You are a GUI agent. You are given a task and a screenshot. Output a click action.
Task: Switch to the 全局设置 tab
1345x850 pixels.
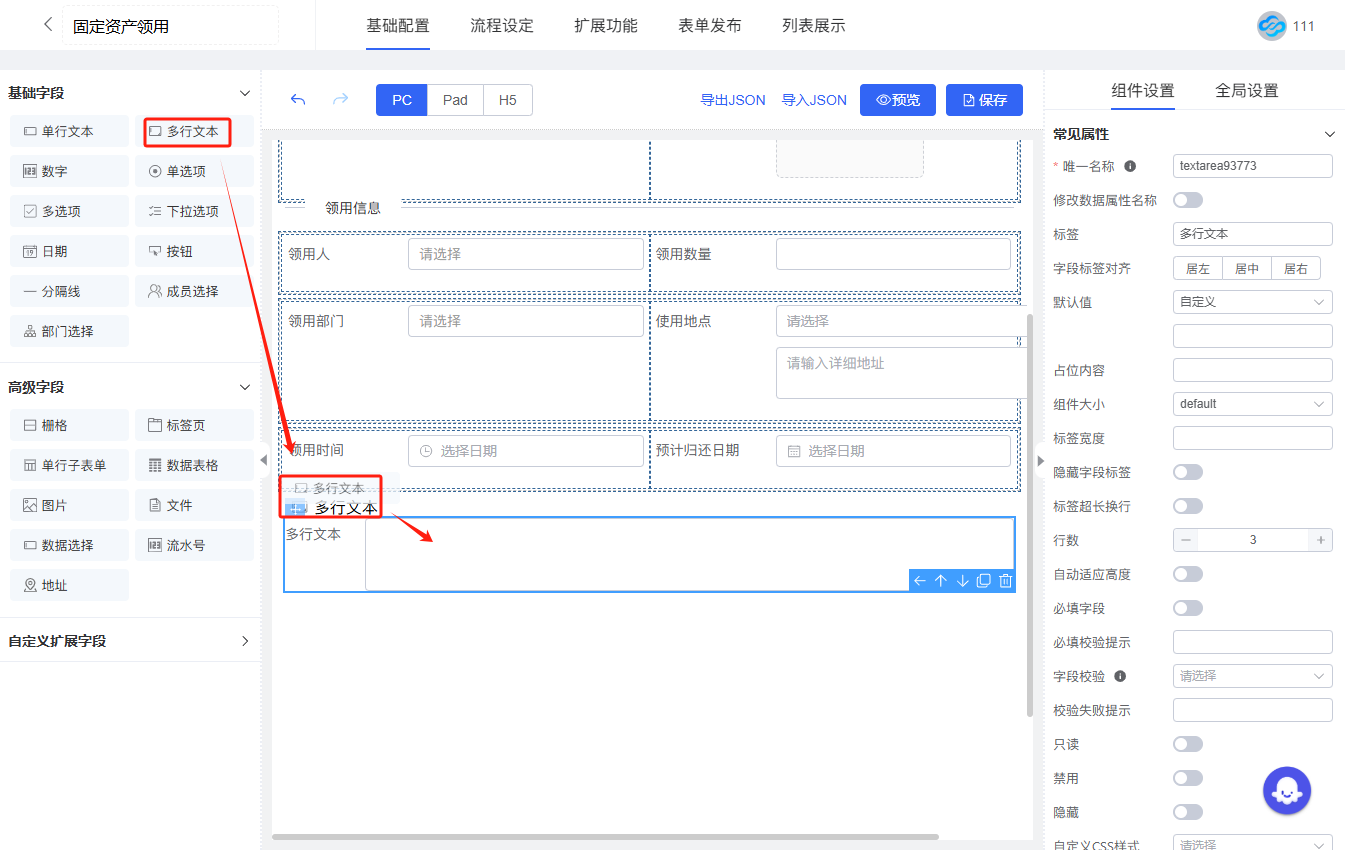coord(1246,91)
